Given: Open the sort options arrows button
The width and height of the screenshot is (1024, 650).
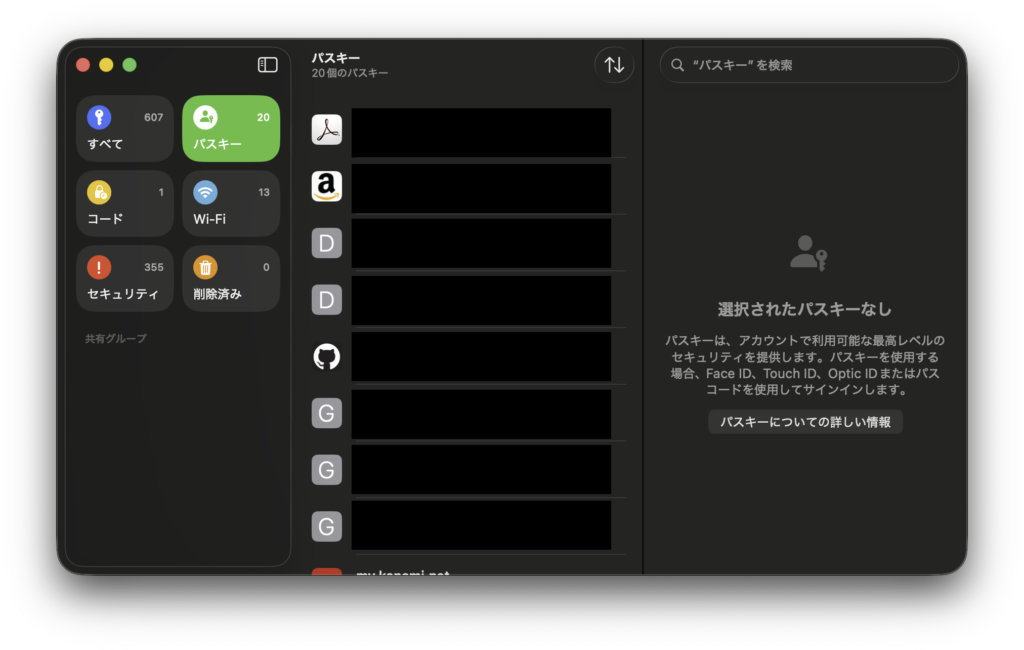Looking at the screenshot, I should [x=614, y=65].
